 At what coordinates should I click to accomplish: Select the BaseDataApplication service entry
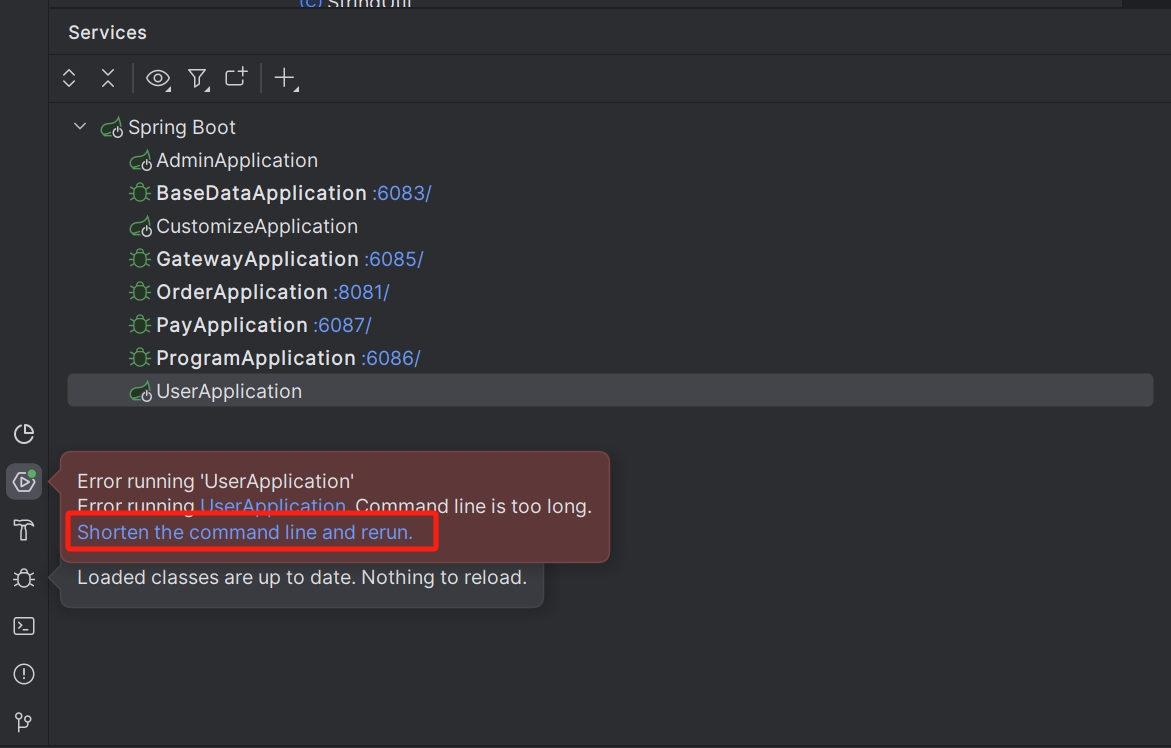(260, 193)
